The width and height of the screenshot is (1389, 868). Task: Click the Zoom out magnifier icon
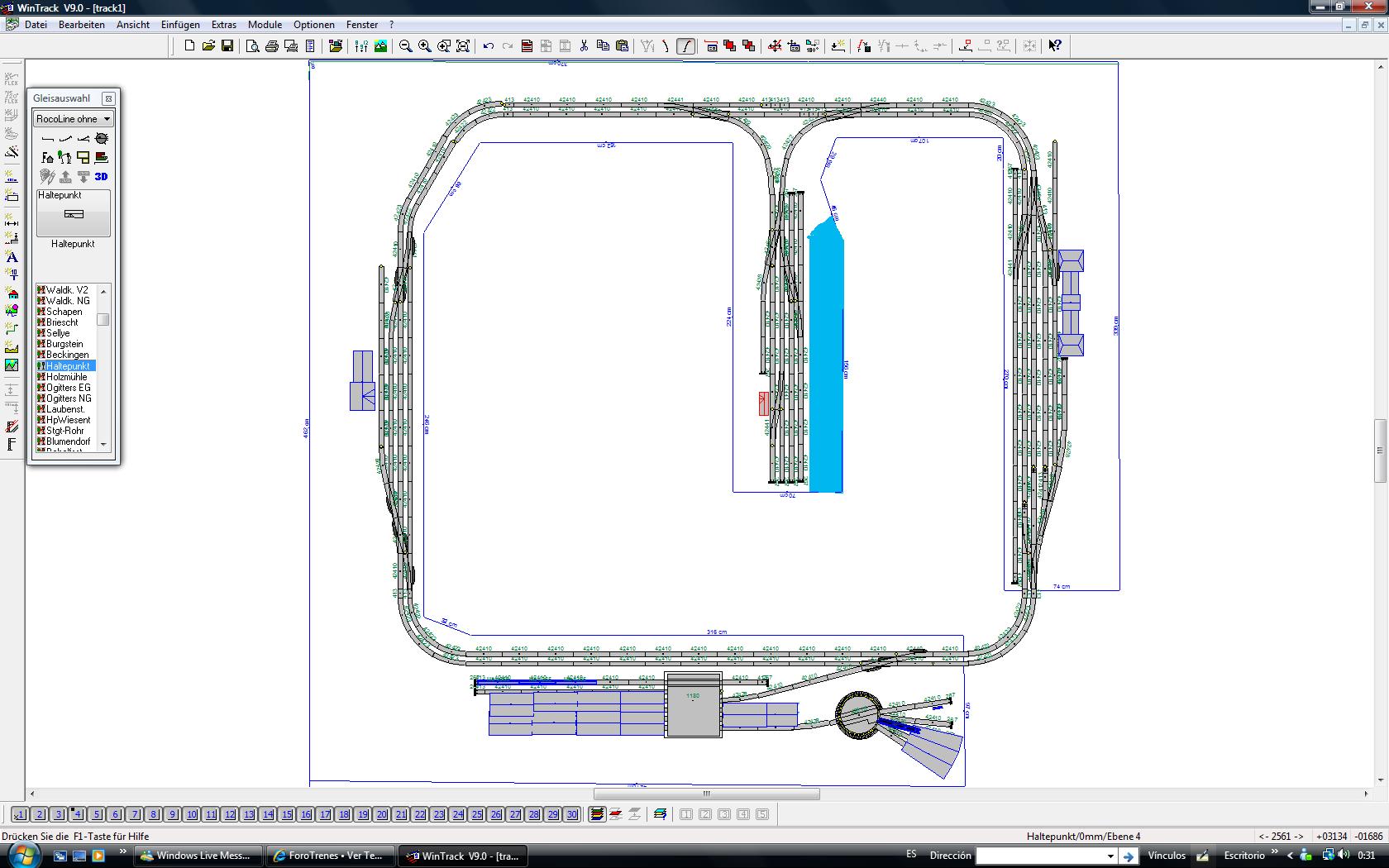(405, 45)
